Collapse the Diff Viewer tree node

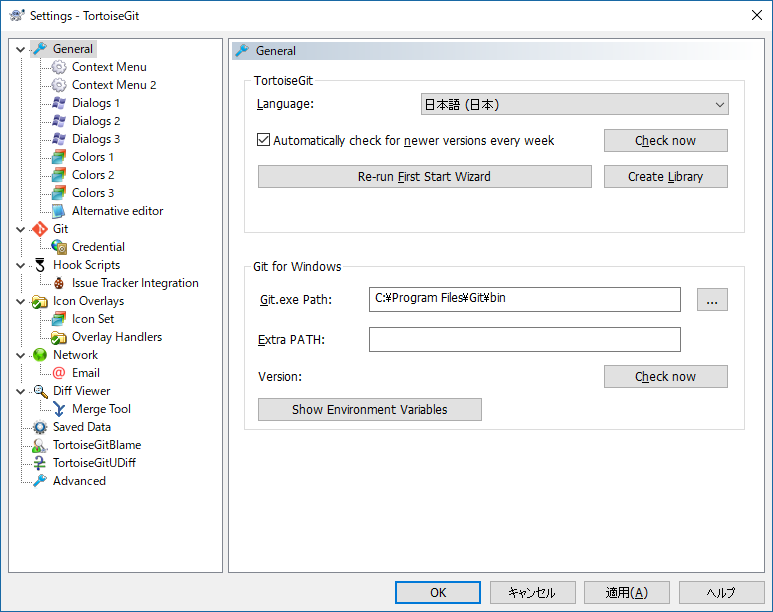(21, 391)
